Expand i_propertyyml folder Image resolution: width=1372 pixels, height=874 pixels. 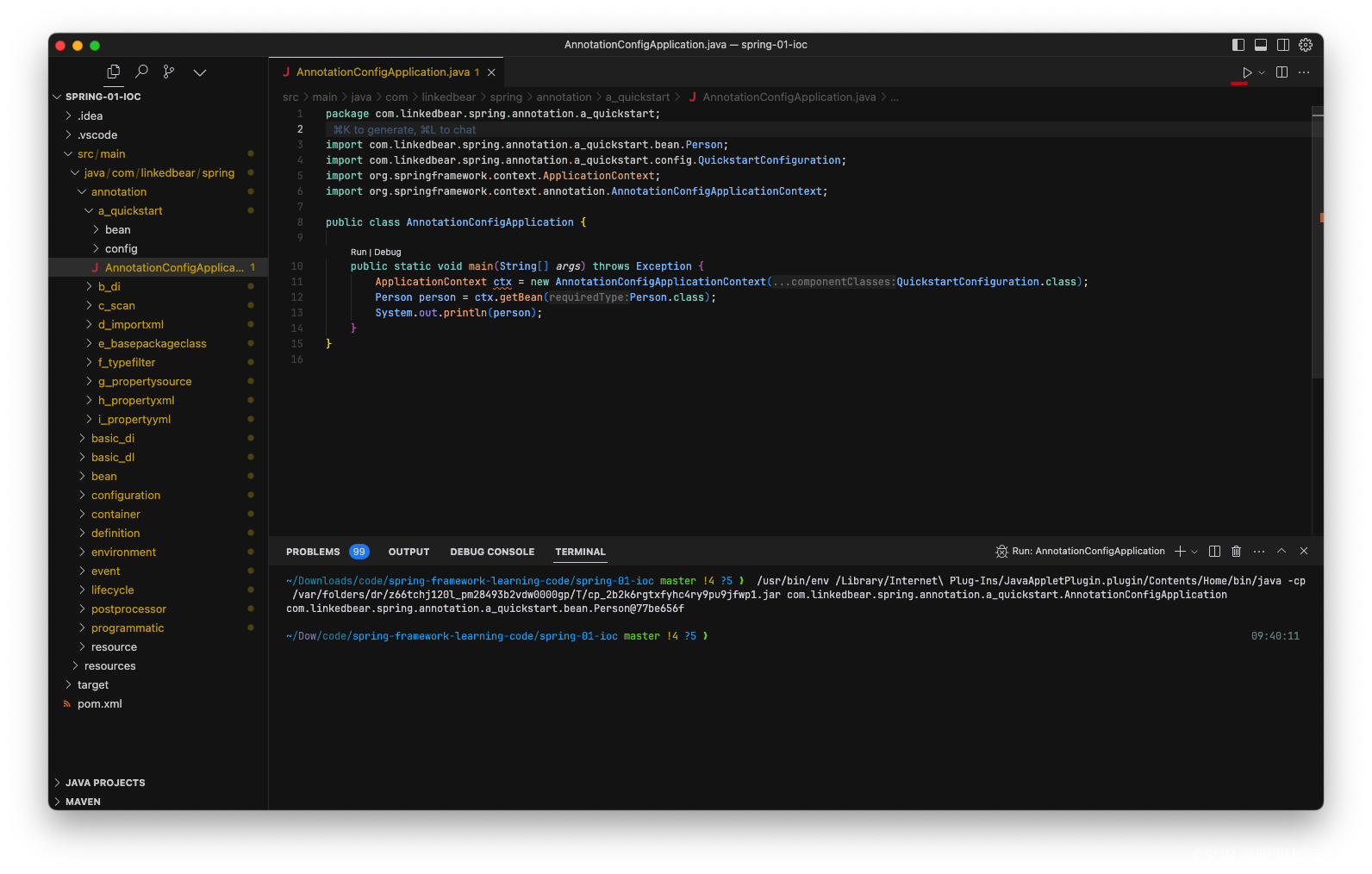point(158,419)
